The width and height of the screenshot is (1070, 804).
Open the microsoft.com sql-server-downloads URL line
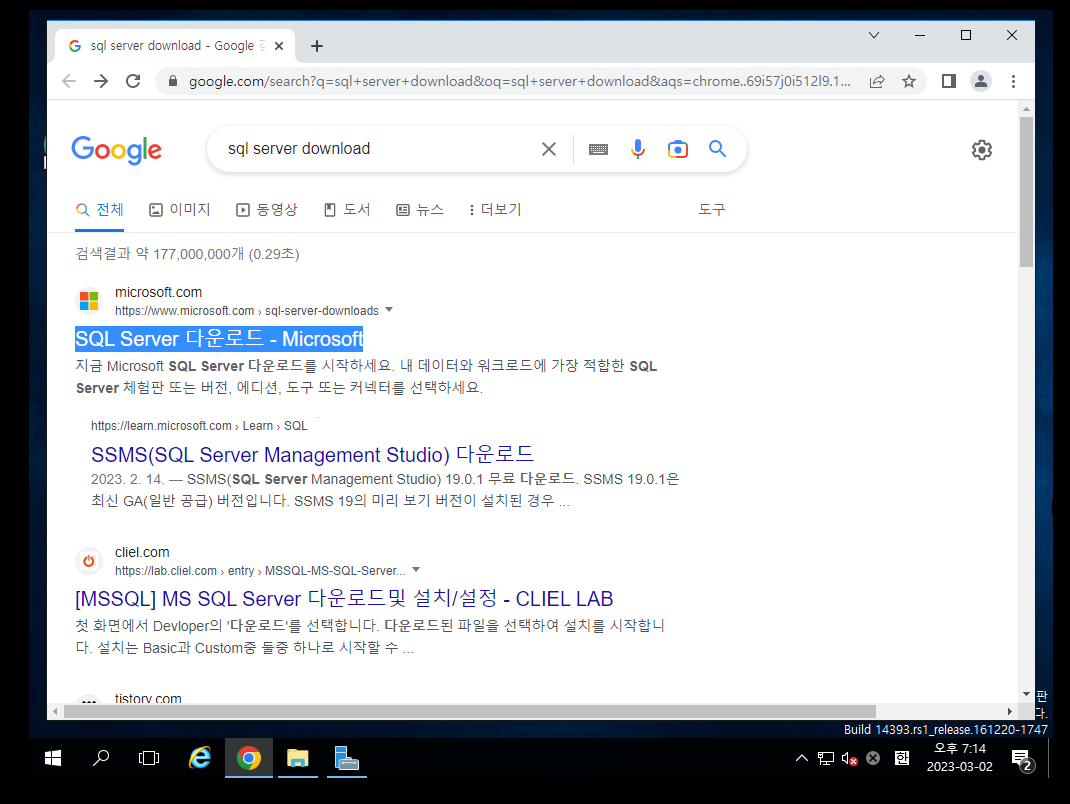[x=246, y=311]
